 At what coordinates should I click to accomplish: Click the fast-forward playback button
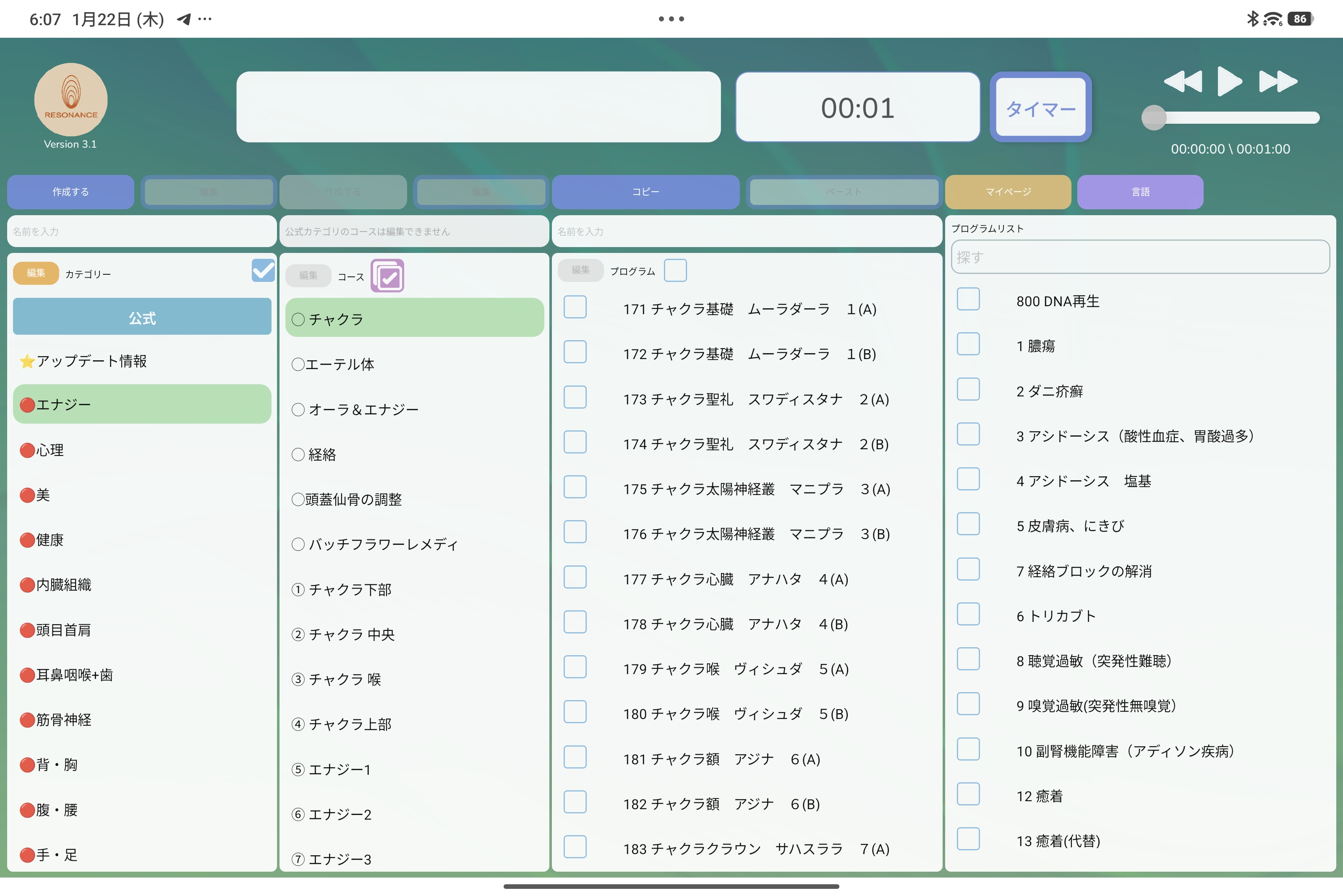pyautogui.click(x=1278, y=81)
